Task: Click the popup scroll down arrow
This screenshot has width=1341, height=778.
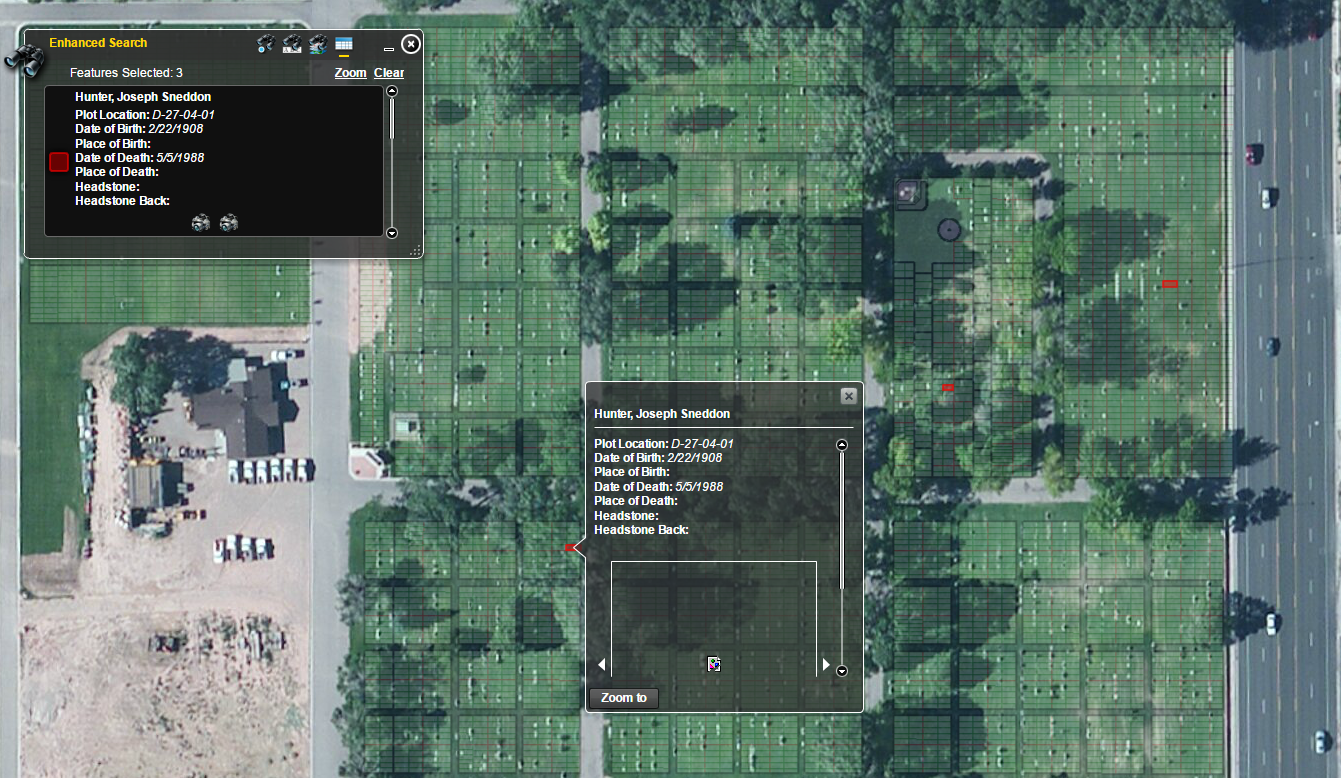Action: (842, 671)
